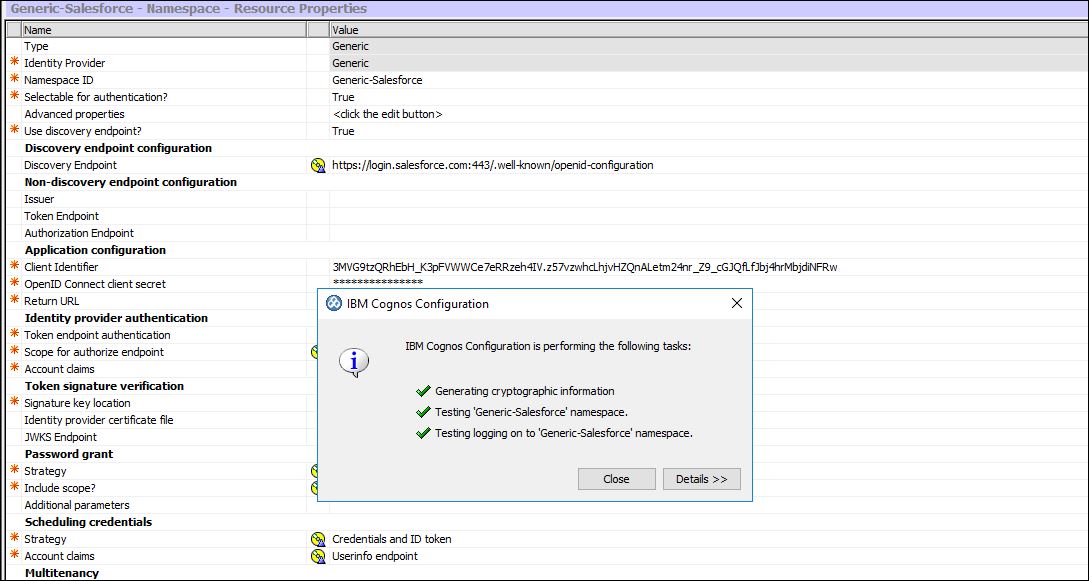Click the 'Testing logging on to' task line
Viewport: 1089px width, 581px height.
564,433
